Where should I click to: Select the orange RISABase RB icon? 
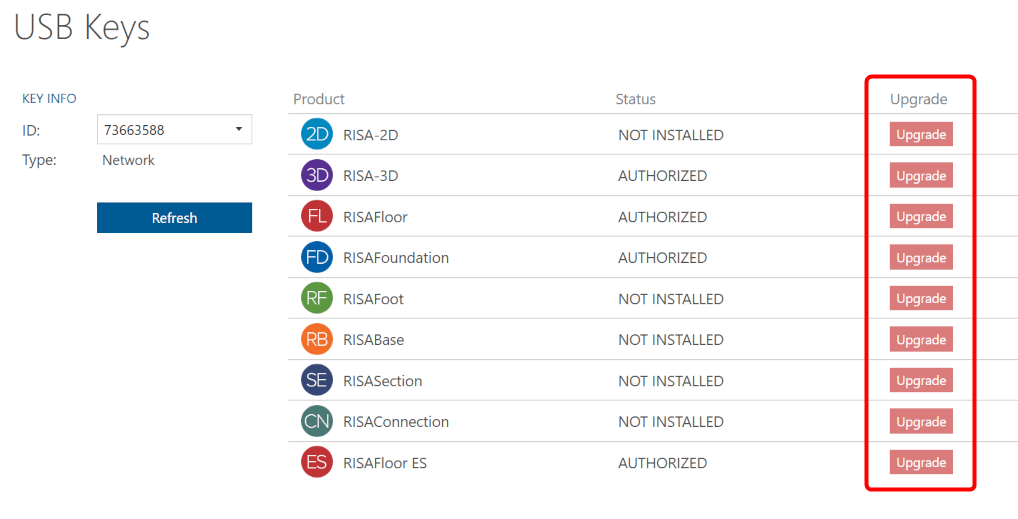pos(317,340)
